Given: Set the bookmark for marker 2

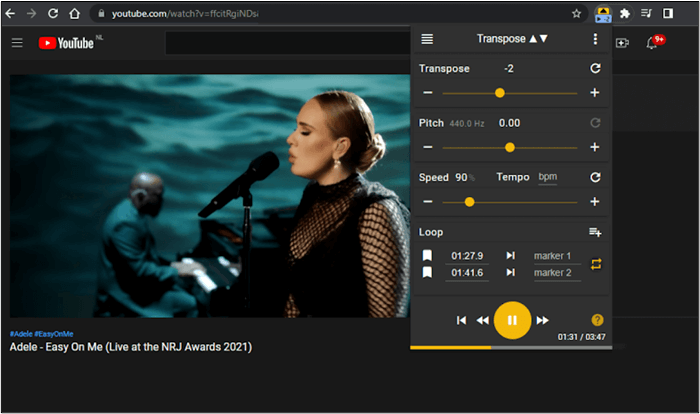Looking at the screenshot, I should 427,272.
